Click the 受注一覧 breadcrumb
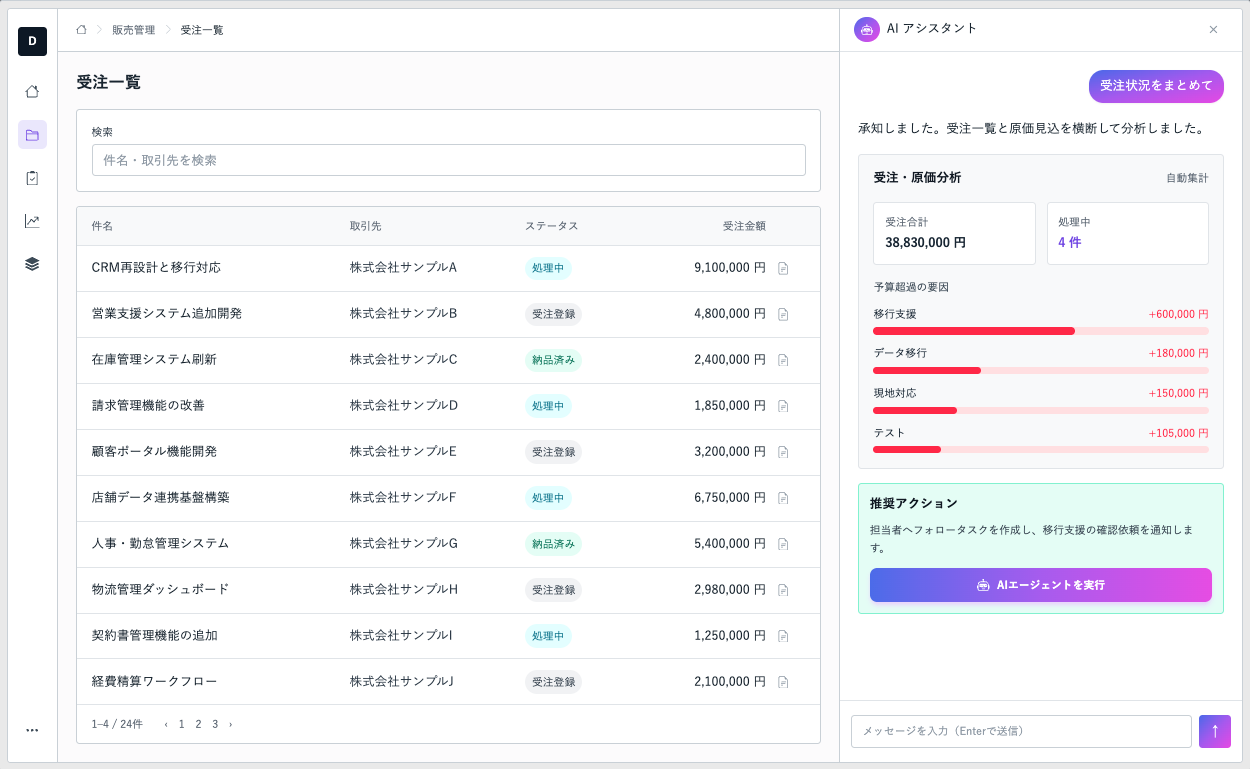The height and width of the screenshot is (769, 1250). [202, 30]
